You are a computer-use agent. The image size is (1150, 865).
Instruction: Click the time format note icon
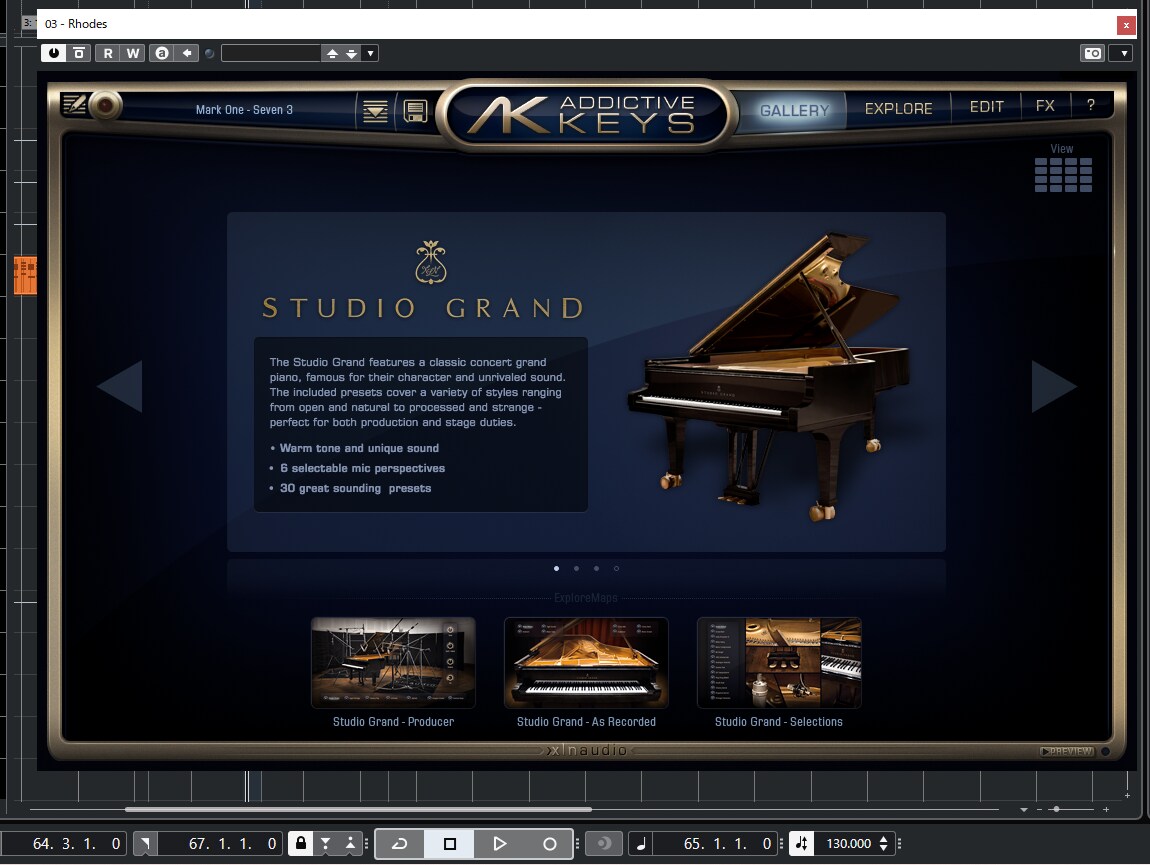point(641,844)
